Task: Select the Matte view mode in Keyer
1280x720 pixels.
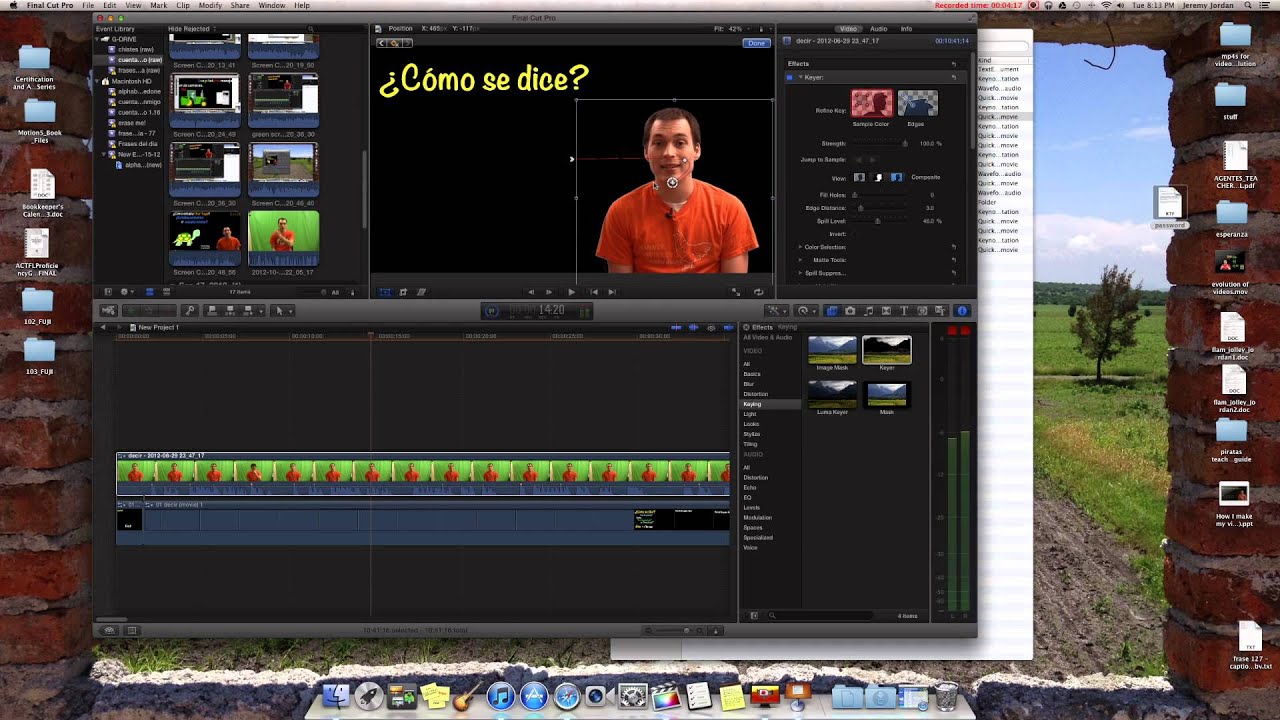Action: 878,177
